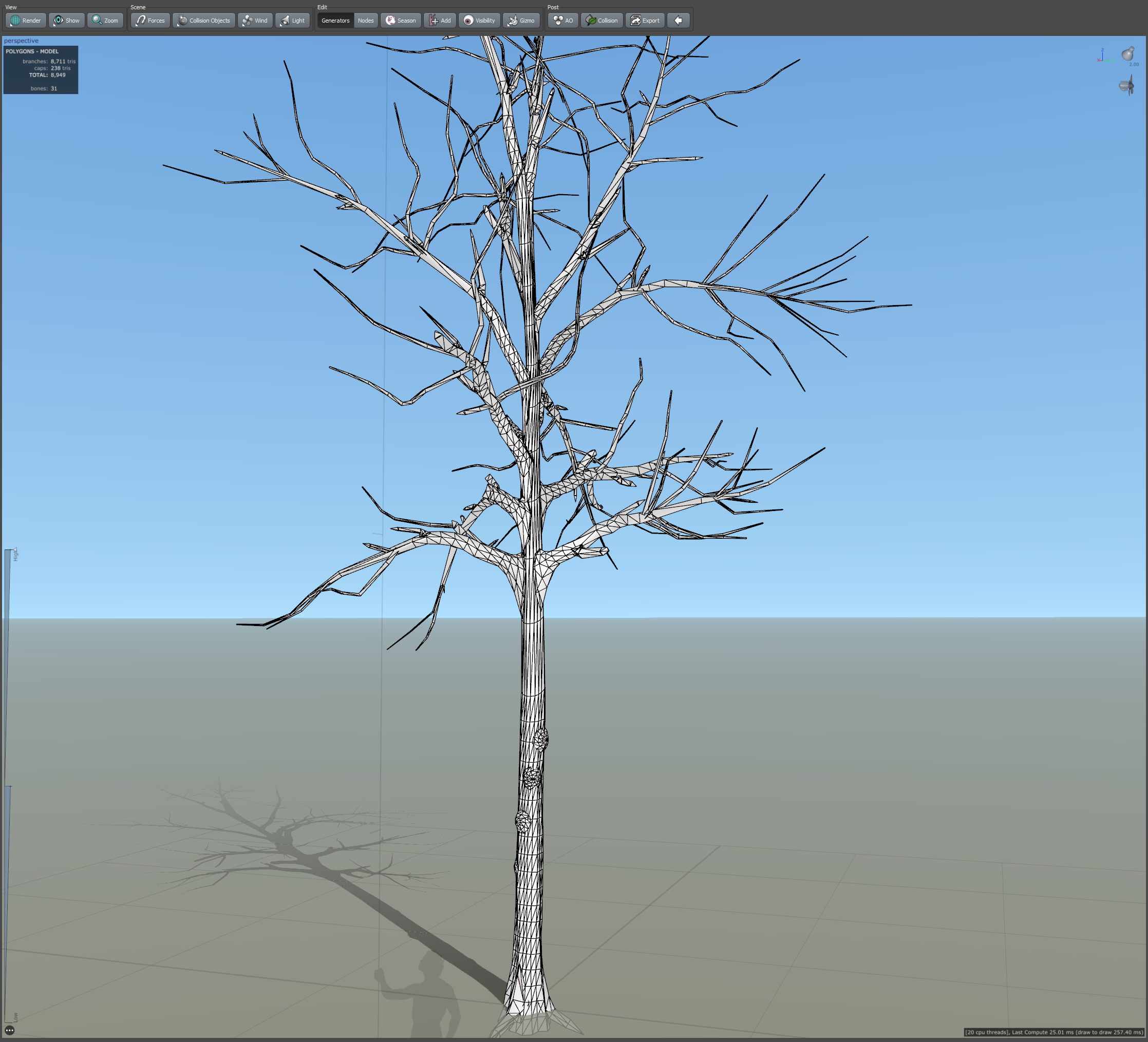Click the light bulb viewport widget
1148x1042 pixels.
(1127, 54)
